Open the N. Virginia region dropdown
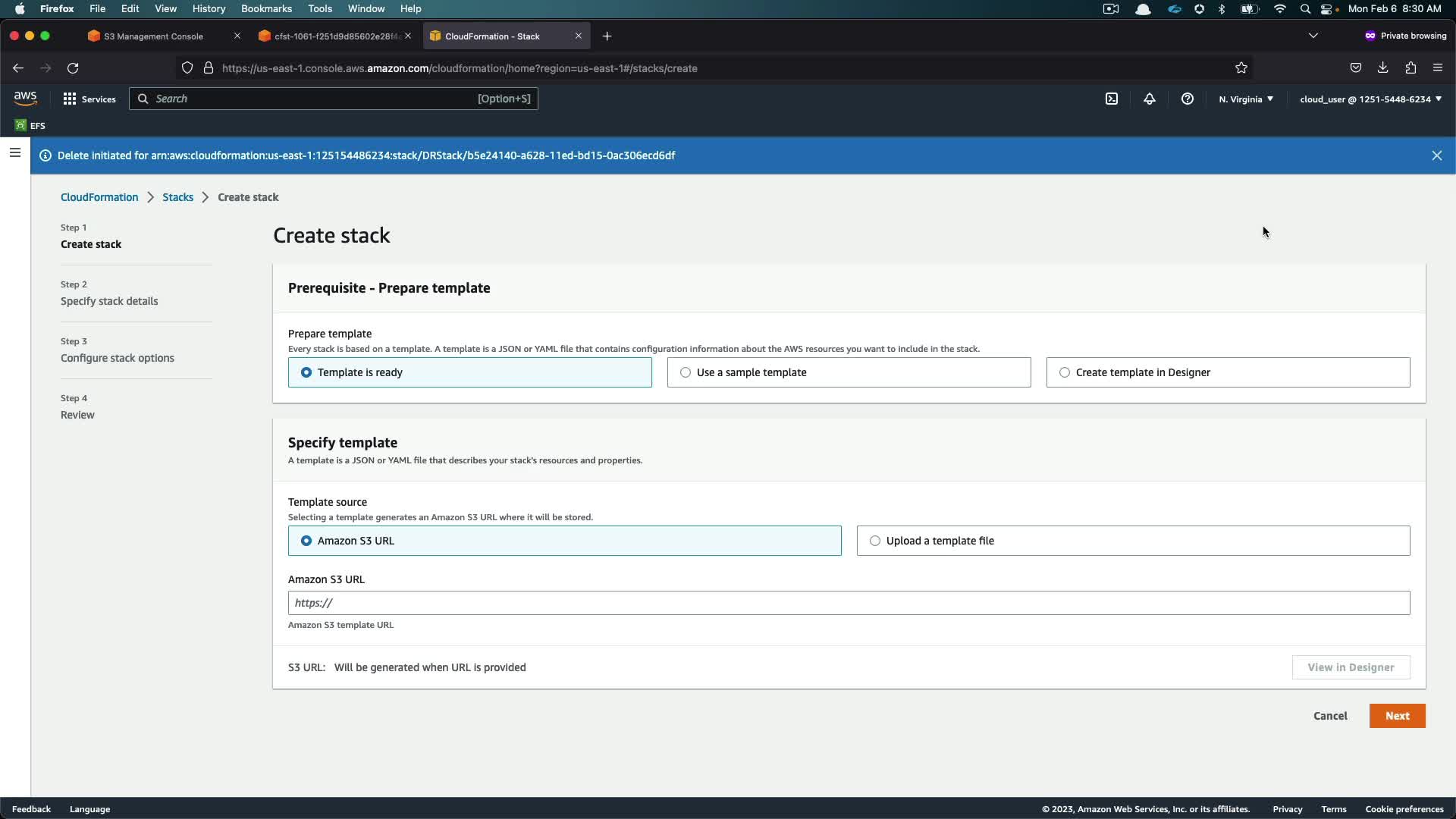This screenshot has height=819, width=1456. (x=1246, y=99)
